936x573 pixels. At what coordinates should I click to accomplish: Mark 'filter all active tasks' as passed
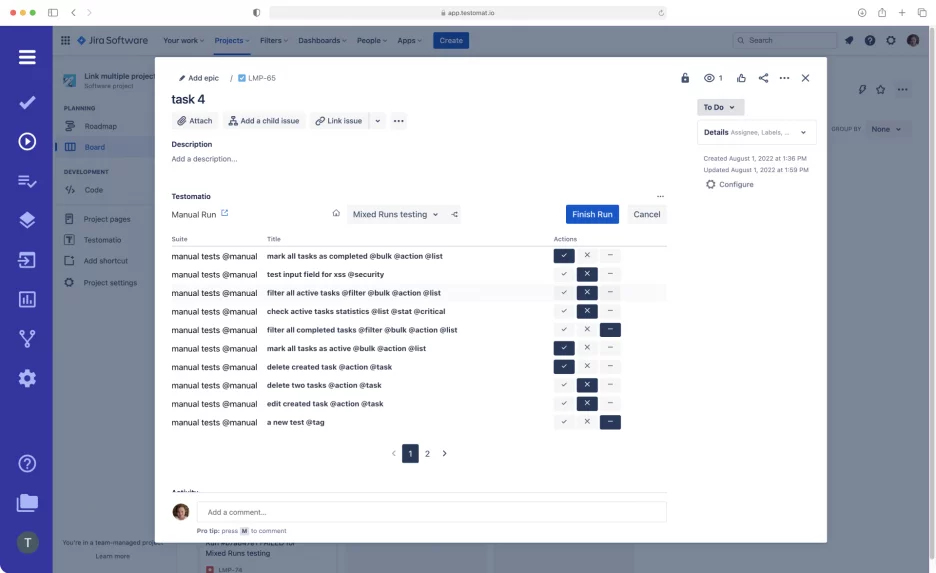564,292
